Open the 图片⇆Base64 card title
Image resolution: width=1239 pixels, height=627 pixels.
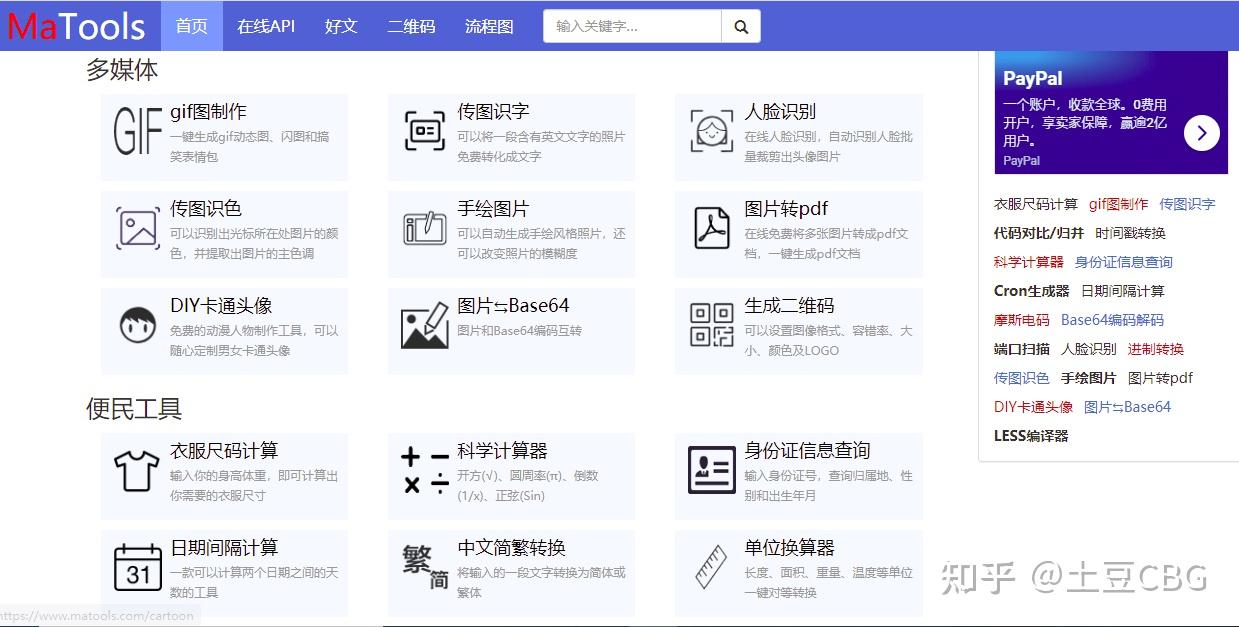(514, 306)
